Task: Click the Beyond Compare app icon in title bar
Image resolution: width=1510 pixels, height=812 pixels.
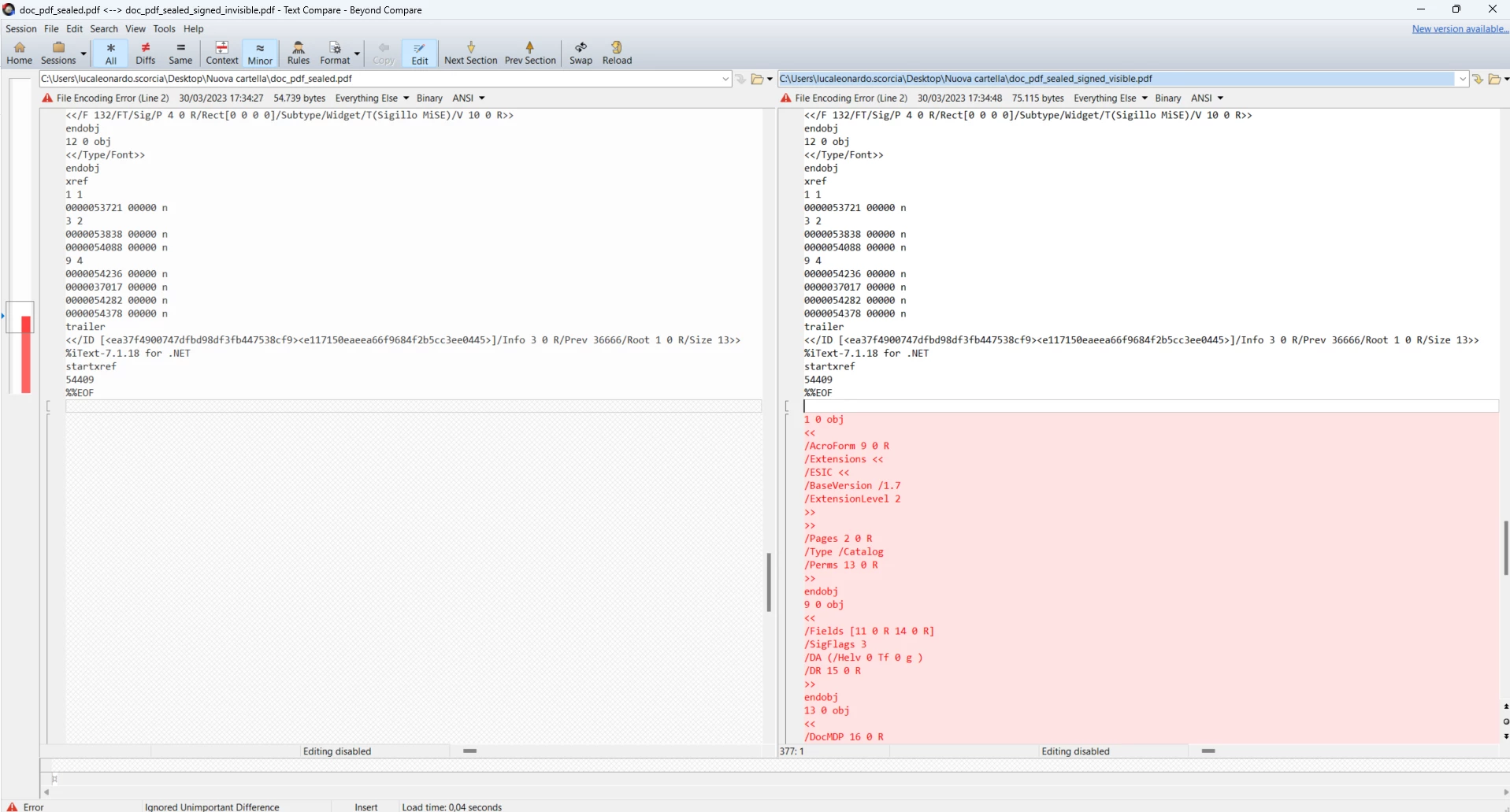Action: coord(9,9)
